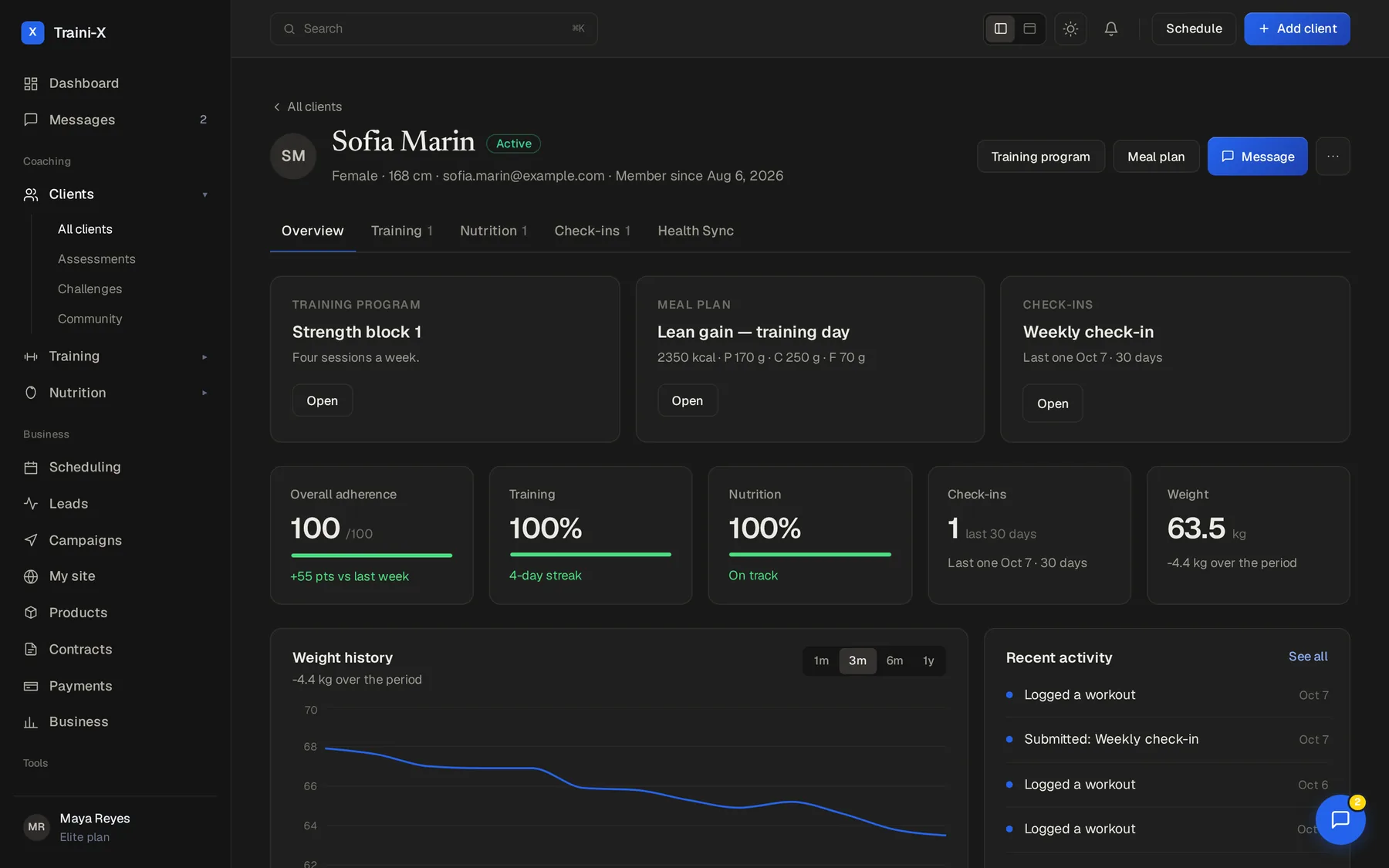Click the blue Message button
This screenshot has width=1389, height=868.
pyautogui.click(x=1257, y=157)
